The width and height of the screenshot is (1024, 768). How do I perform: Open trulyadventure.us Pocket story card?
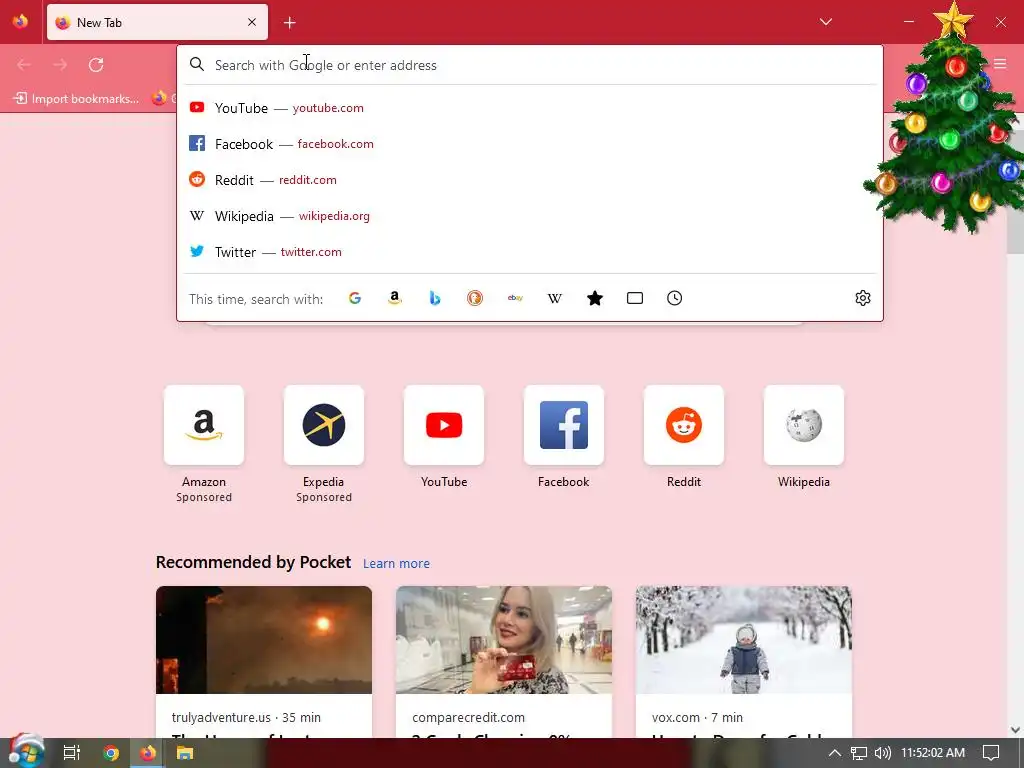264,662
